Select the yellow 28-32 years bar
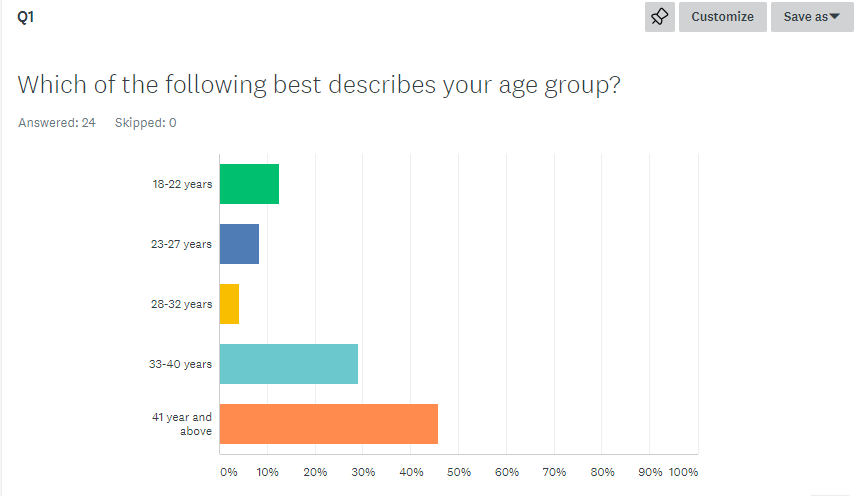The image size is (859, 496). (x=229, y=304)
